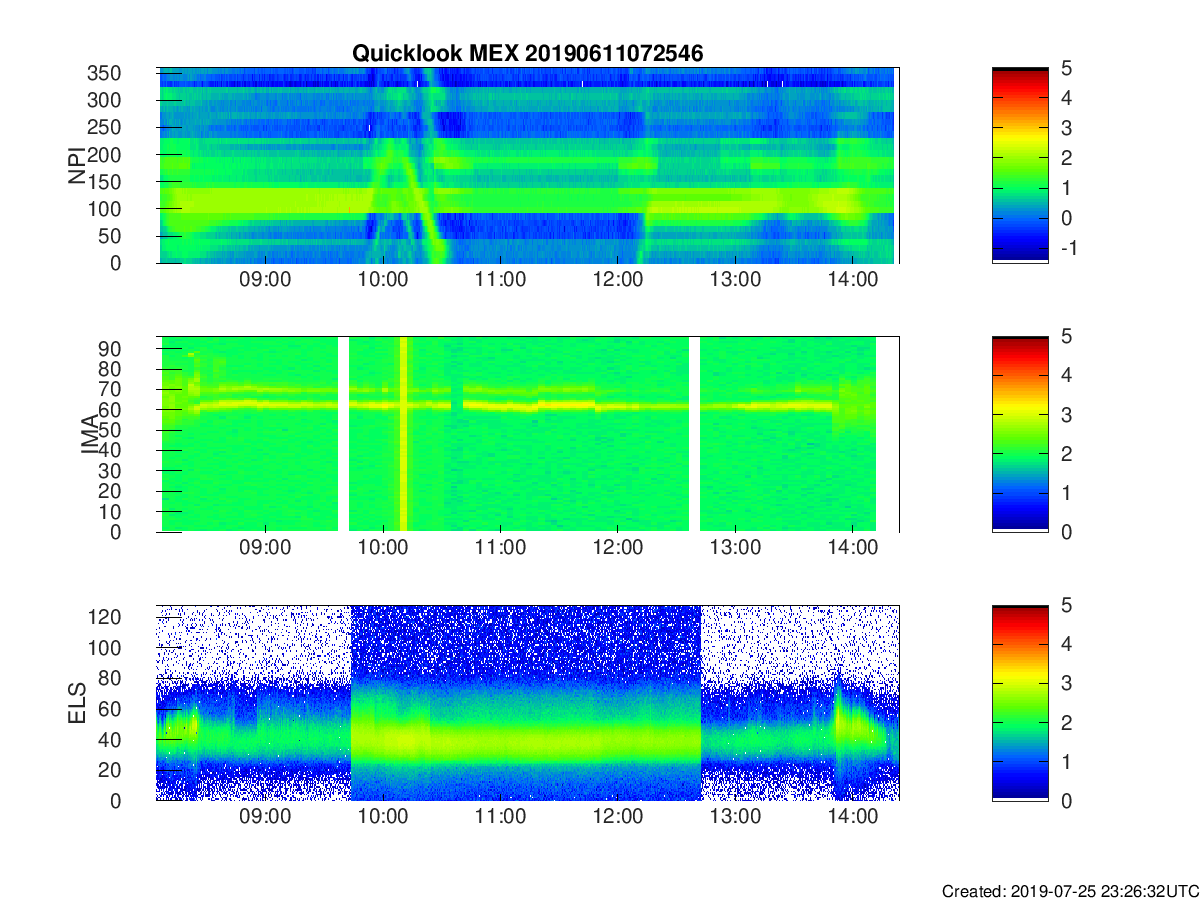Select the 09:00 tick under NPI panel

[x=265, y=281]
